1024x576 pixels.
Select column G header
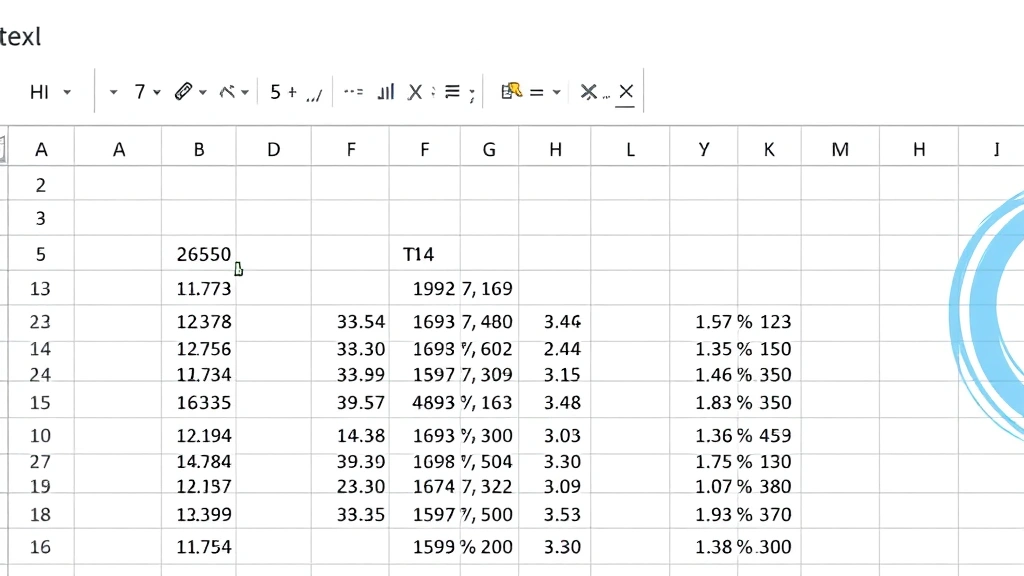489,150
